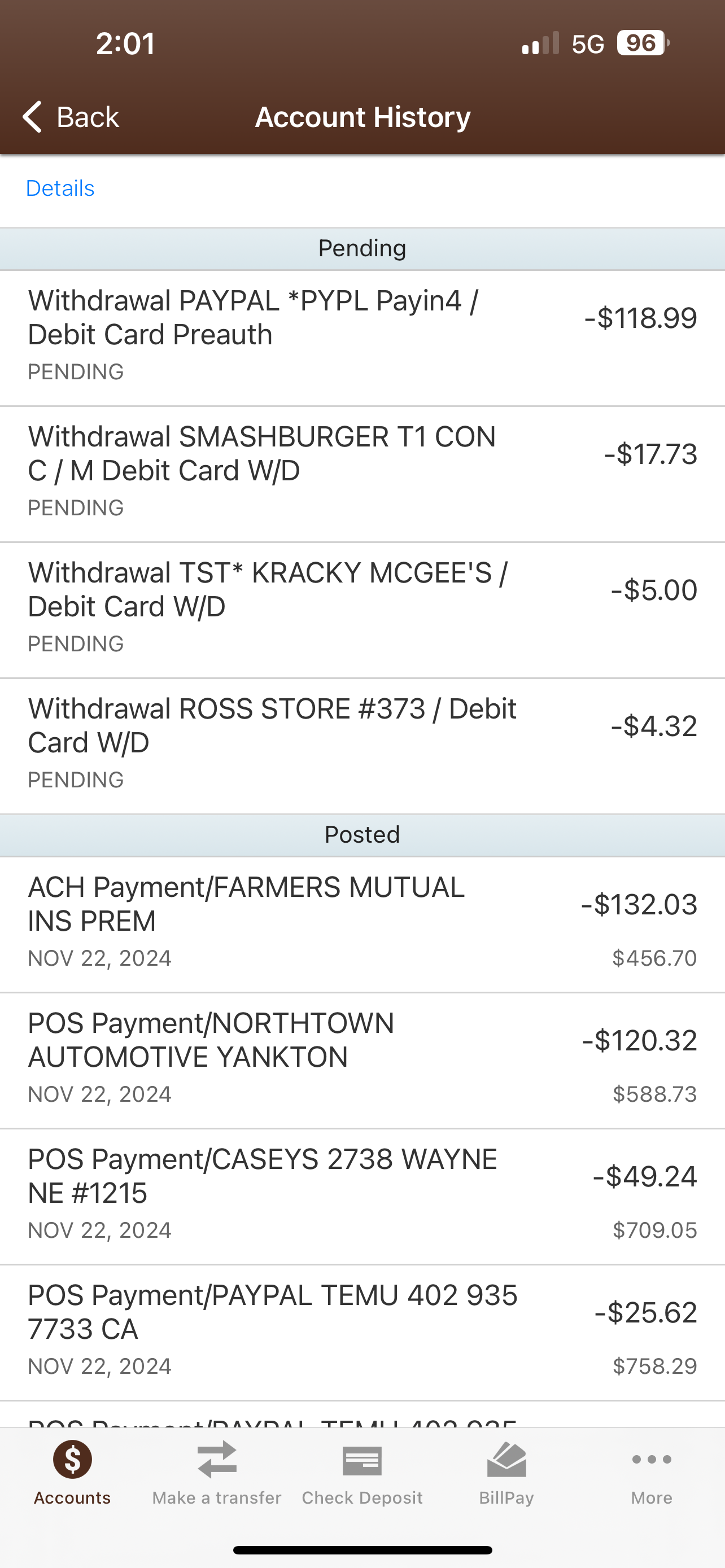Screen dimensions: 725x1568
Task: Tap the Accounts dollar sign icon
Action: point(72,1460)
